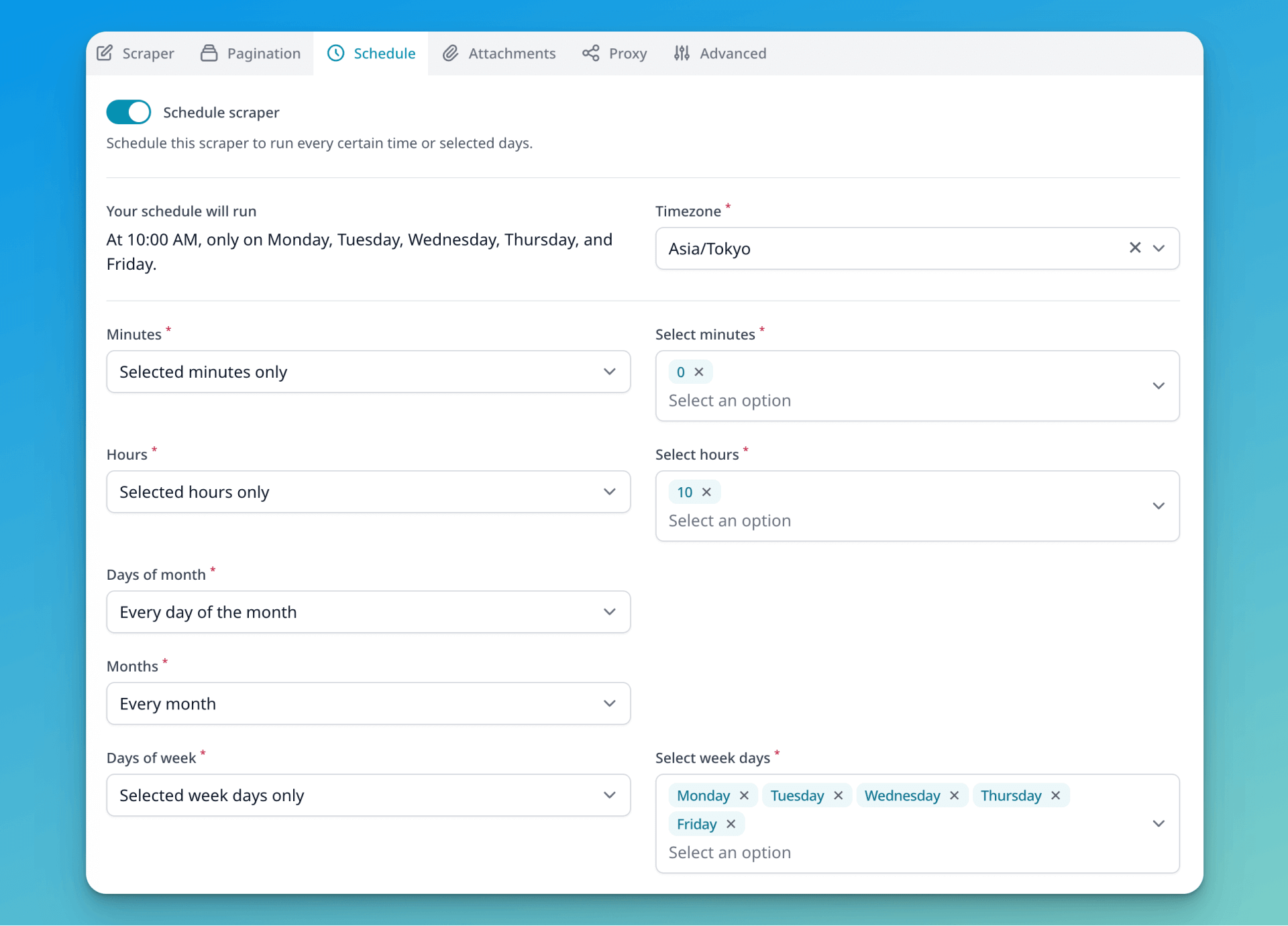Remove the Monday chip
The image size is (1288, 926).
[744, 796]
